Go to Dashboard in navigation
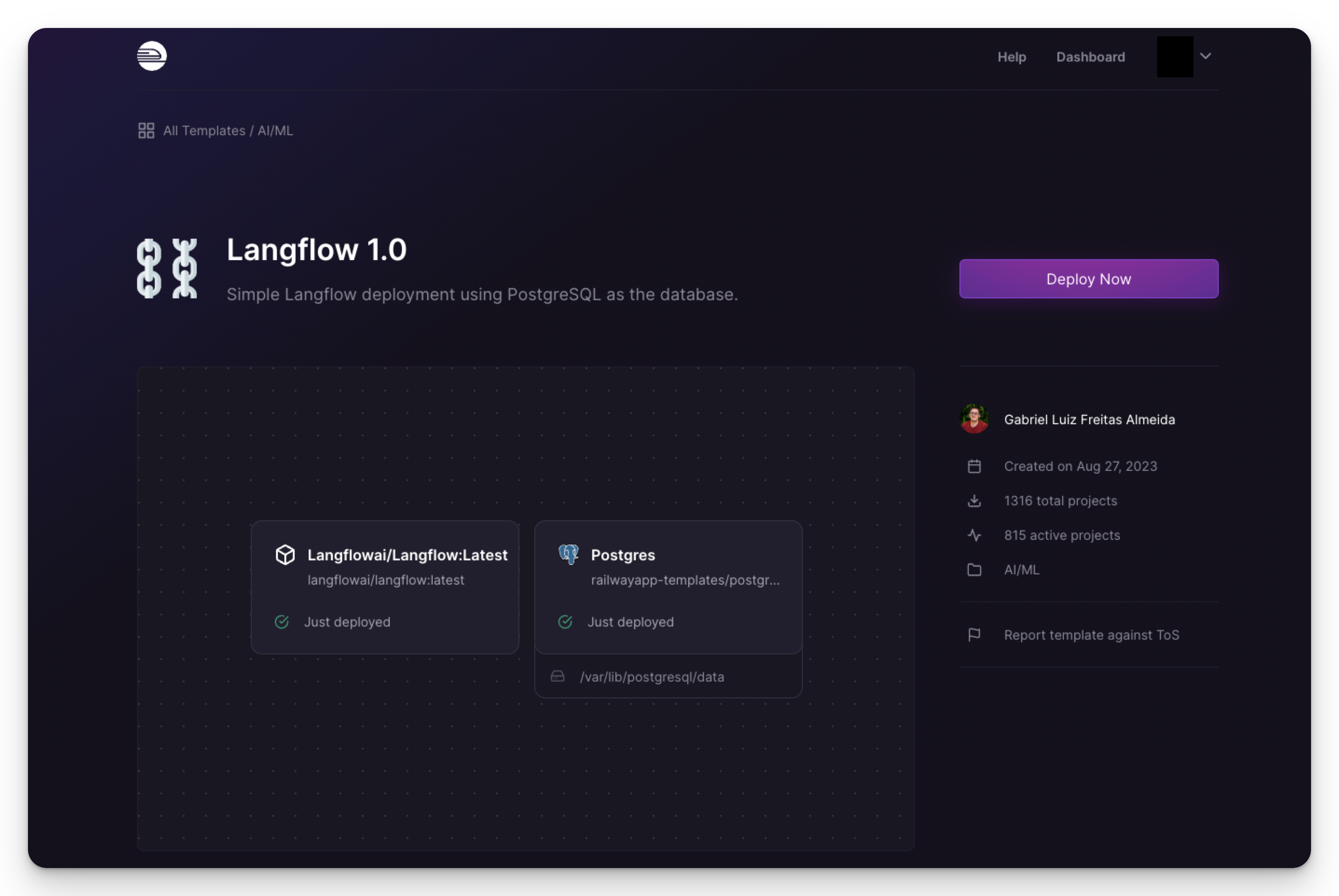The image size is (1339, 896). click(1091, 57)
